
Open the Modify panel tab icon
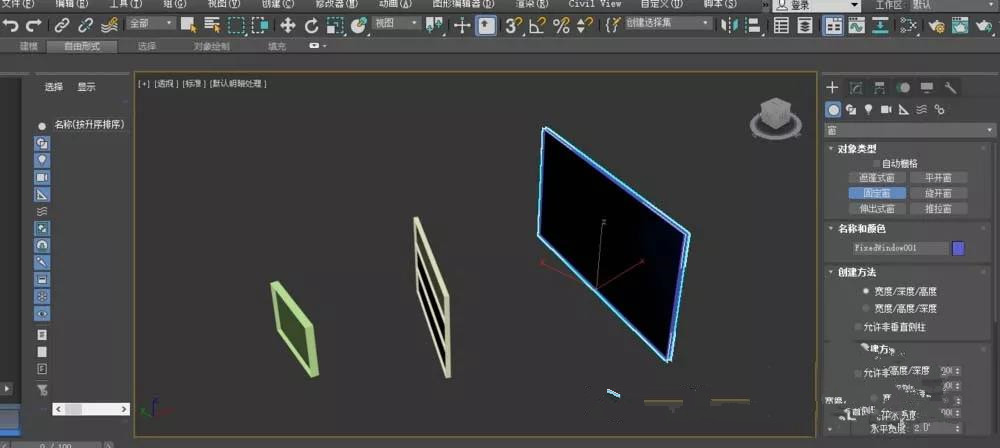(x=857, y=87)
